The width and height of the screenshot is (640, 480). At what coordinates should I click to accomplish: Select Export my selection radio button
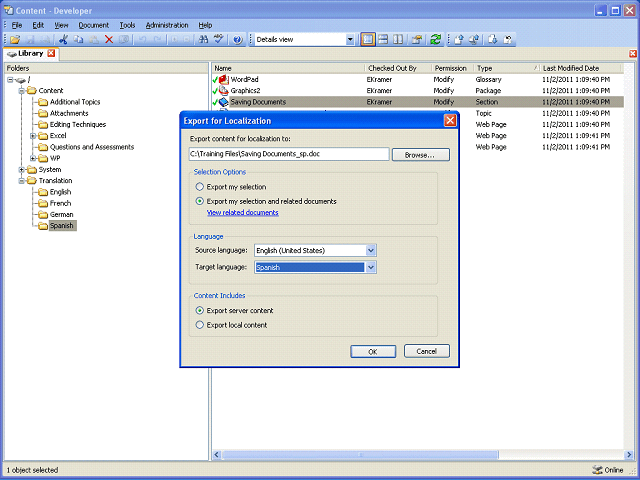(200, 187)
